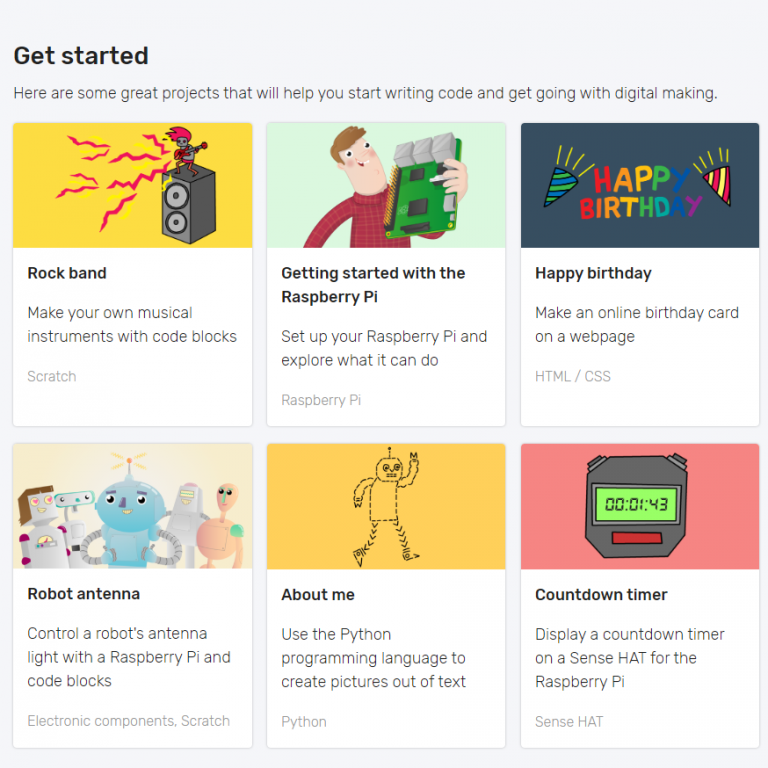Click the Electronic components, Scratch tag
Viewport: 768px width, 768px height.
128,721
